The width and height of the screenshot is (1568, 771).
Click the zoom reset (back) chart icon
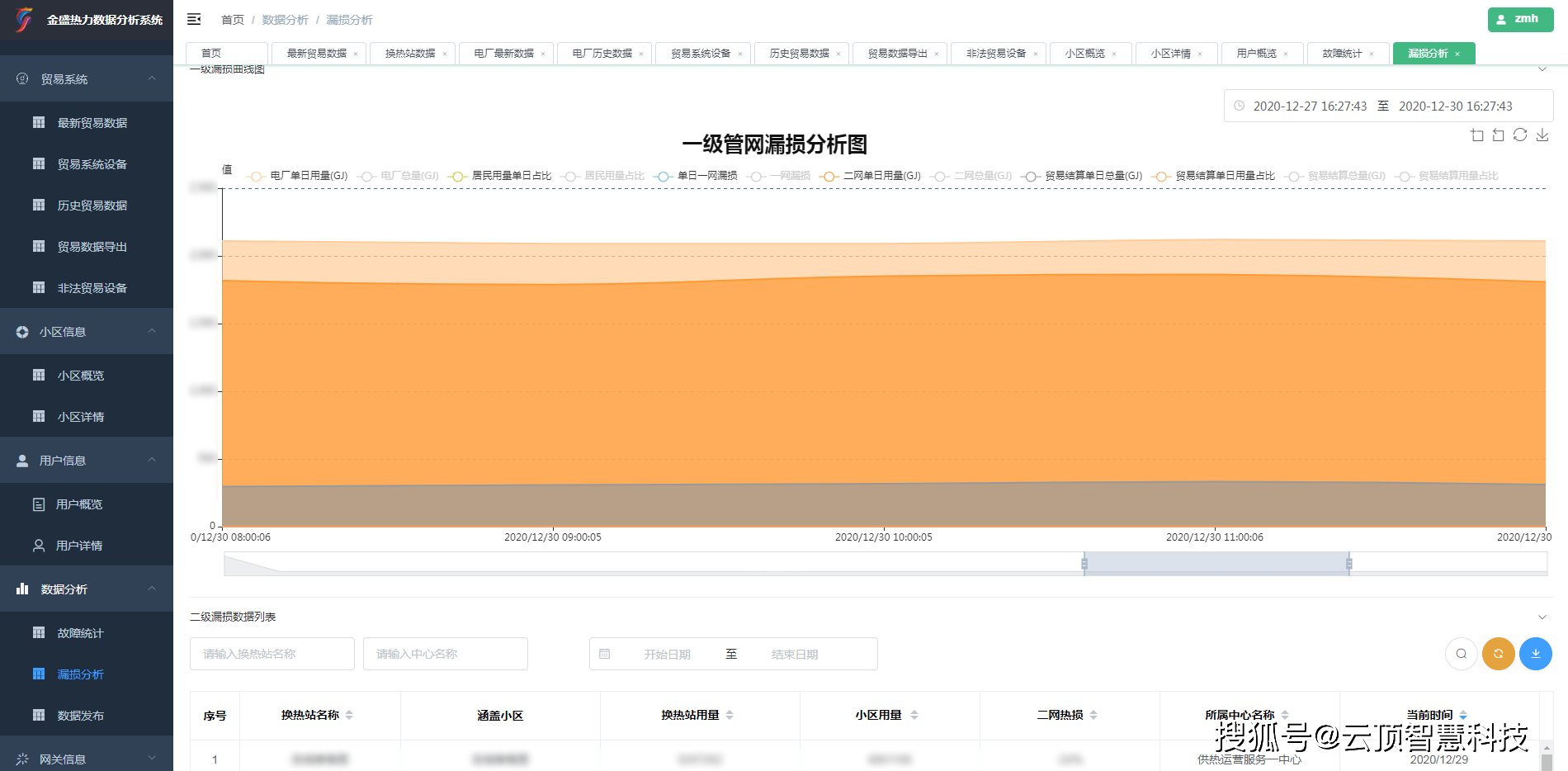[1499, 135]
